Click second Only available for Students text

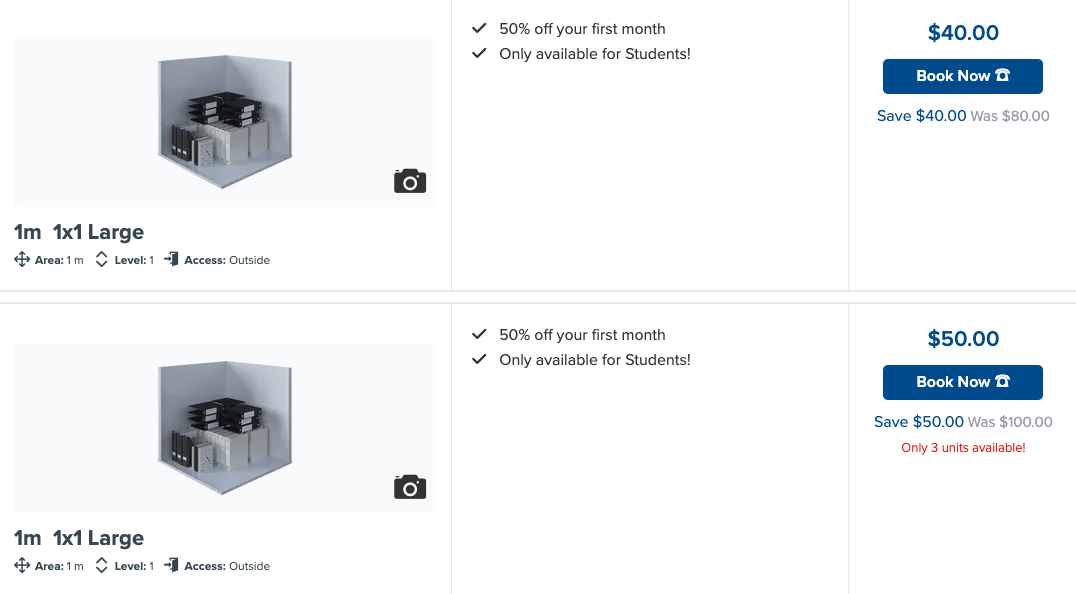pos(594,359)
